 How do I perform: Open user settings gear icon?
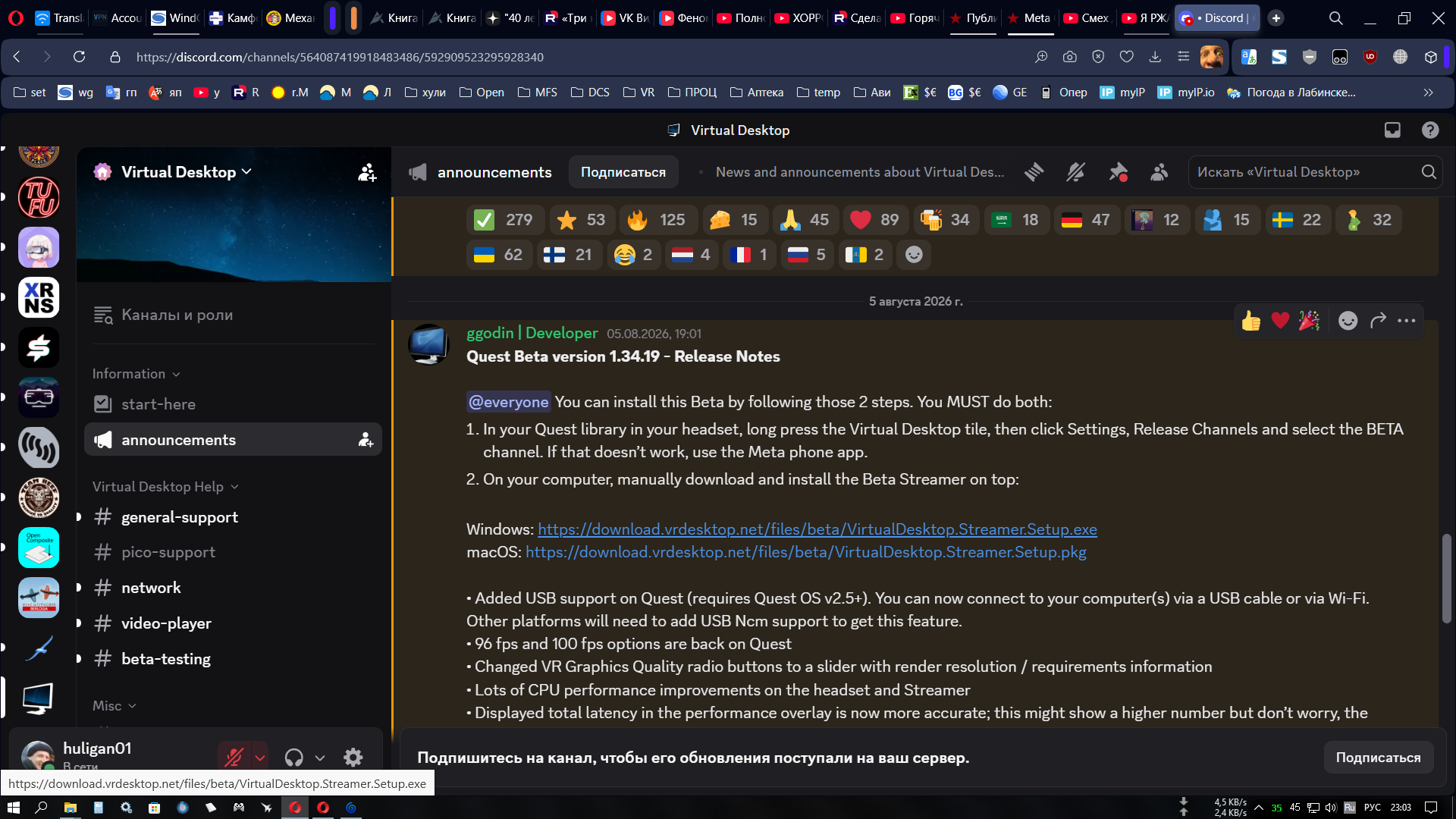coord(353,757)
